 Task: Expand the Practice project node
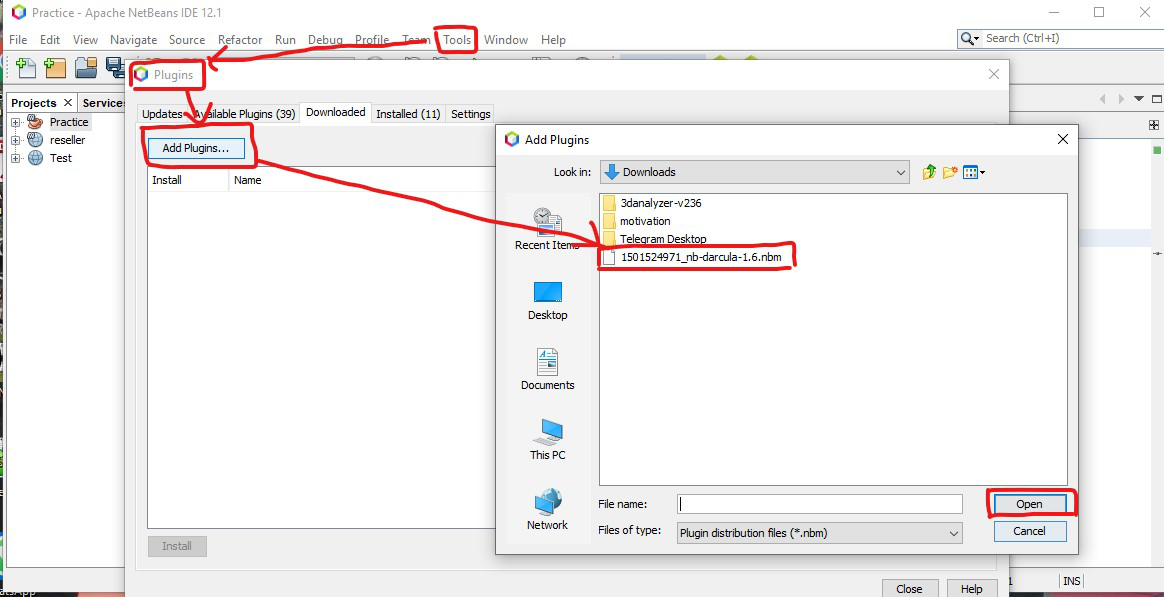[16, 123]
